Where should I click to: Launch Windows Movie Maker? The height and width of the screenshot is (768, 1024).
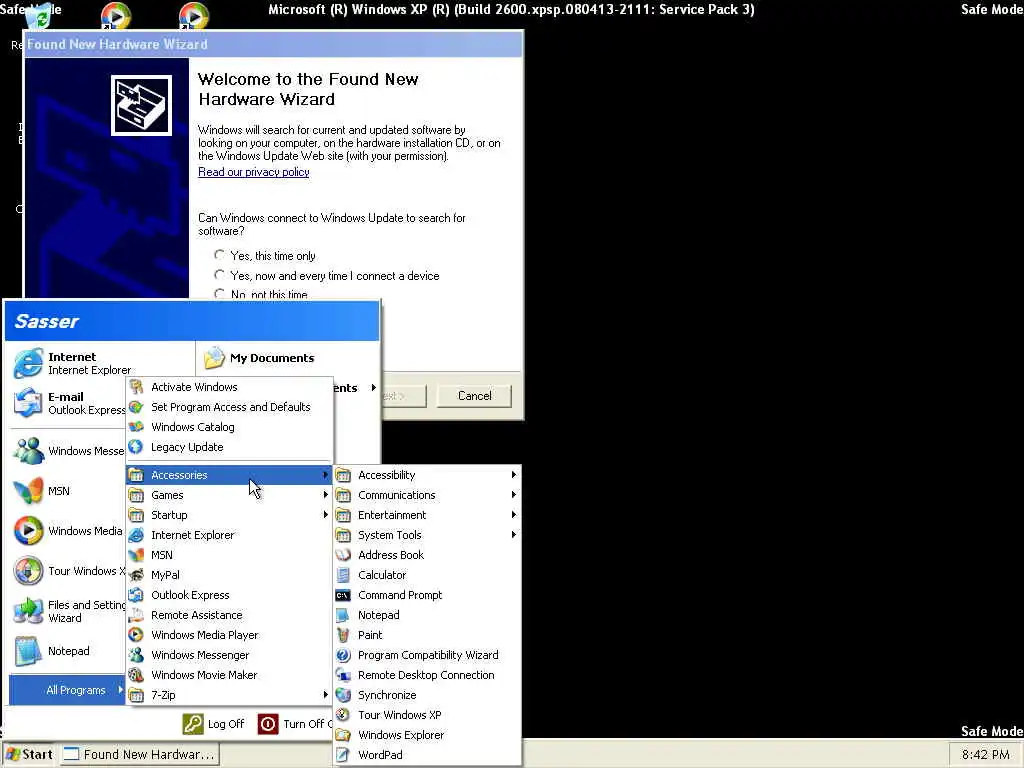(229, 675)
